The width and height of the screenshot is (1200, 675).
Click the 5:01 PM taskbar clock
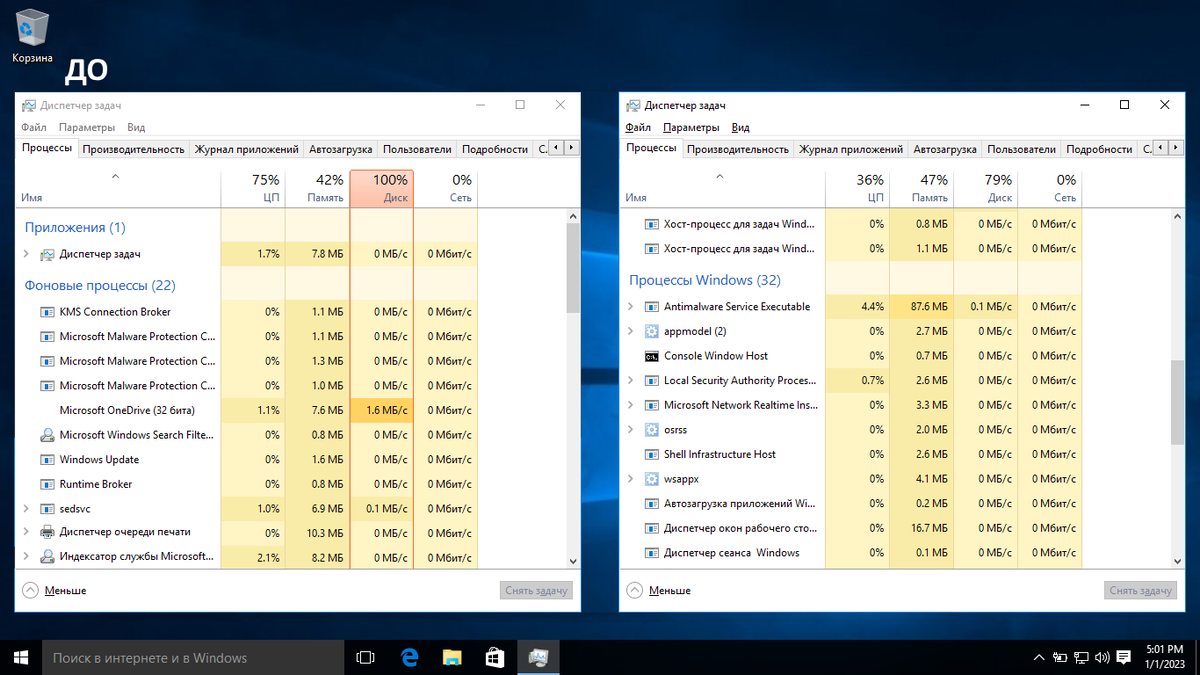1165,657
